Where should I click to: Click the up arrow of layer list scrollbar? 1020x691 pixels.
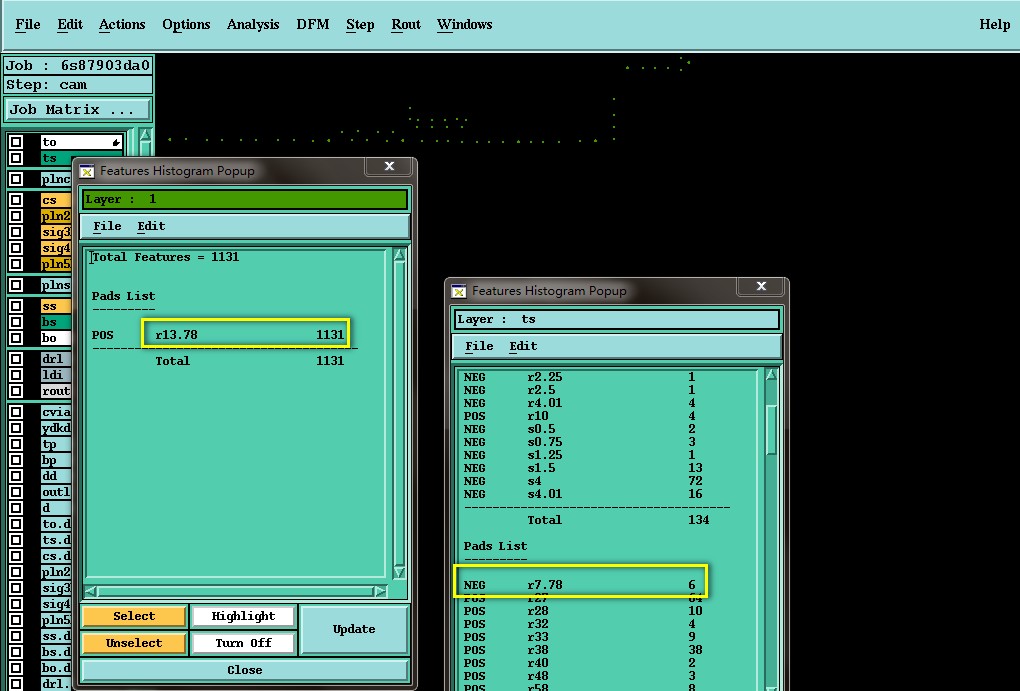(145, 136)
